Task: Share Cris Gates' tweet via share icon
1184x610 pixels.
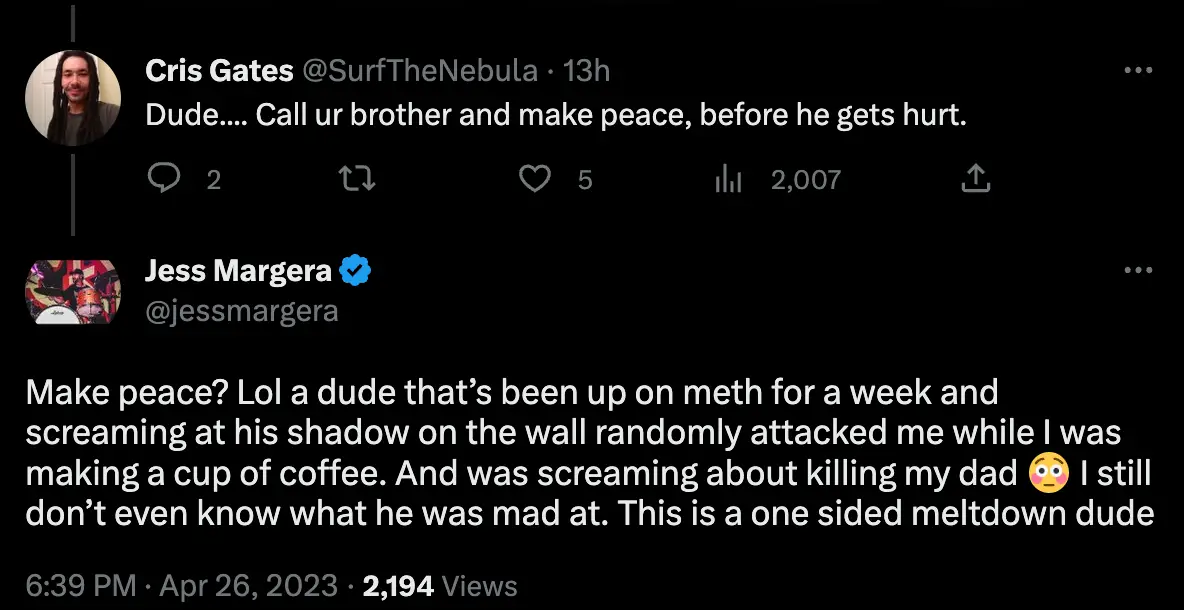Action: click(x=975, y=179)
